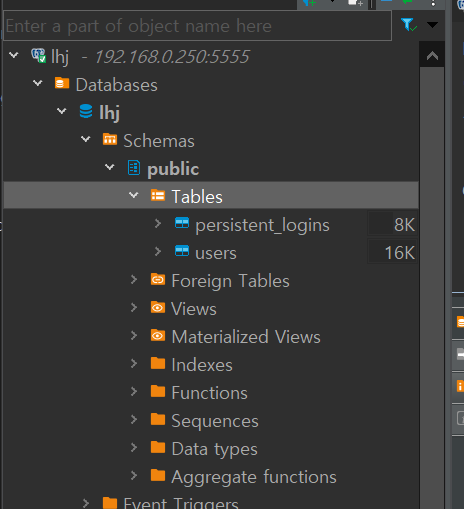
Task: Expand the users table chevron
Action: click(x=158, y=251)
